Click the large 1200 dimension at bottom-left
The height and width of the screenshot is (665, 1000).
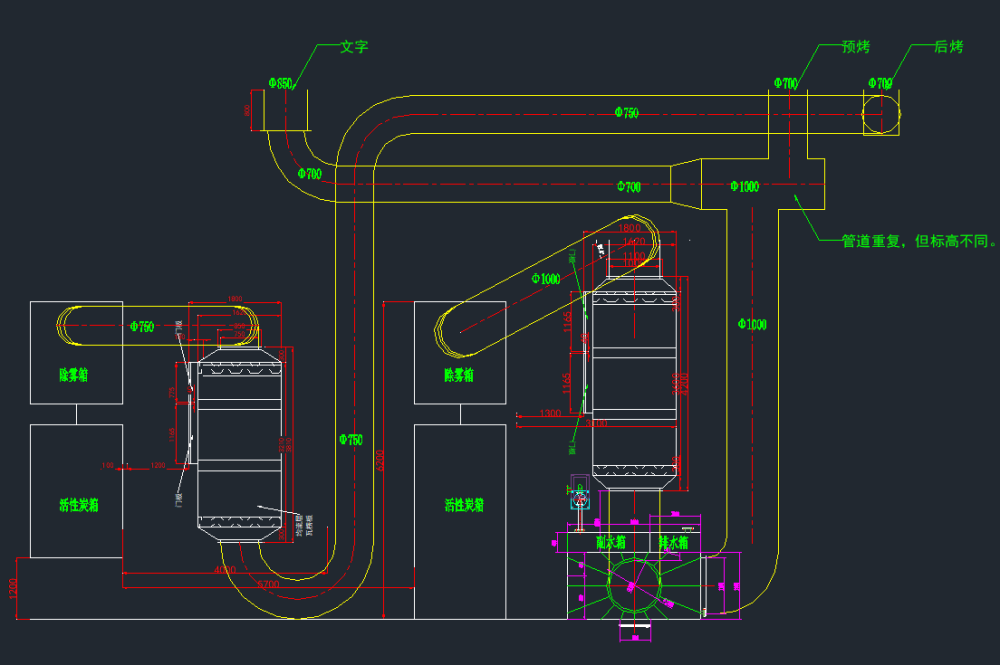(13, 590)
